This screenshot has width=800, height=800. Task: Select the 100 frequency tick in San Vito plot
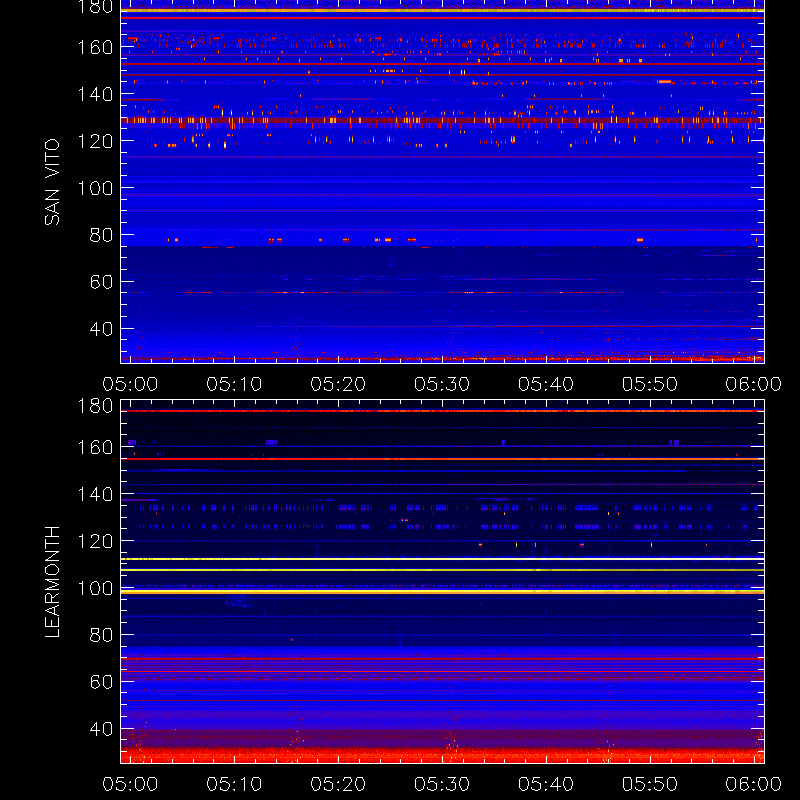[x=95, y=188]
